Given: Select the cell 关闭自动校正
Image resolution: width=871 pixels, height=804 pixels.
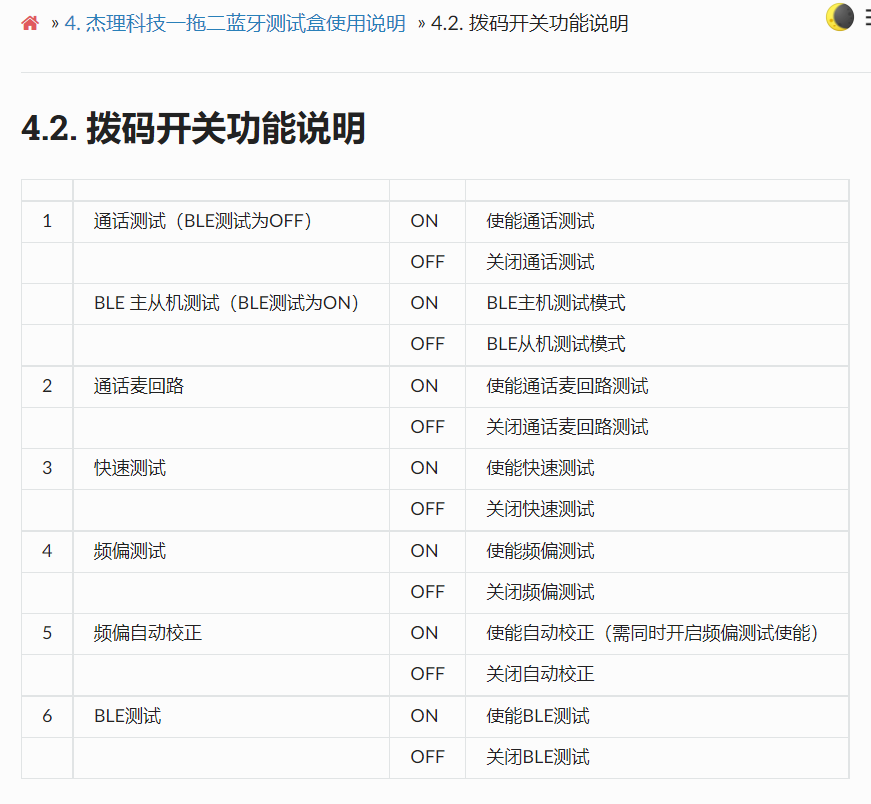Looking at the screenshot, I should click(x=657, y=675).
